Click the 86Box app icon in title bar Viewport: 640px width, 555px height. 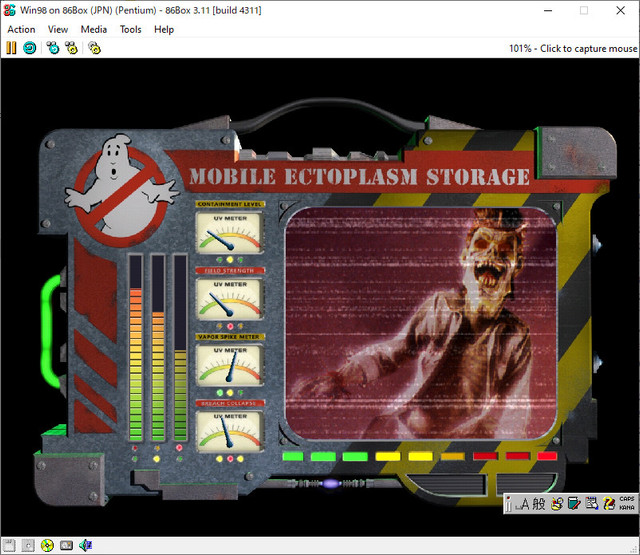(x=9, y=10)
